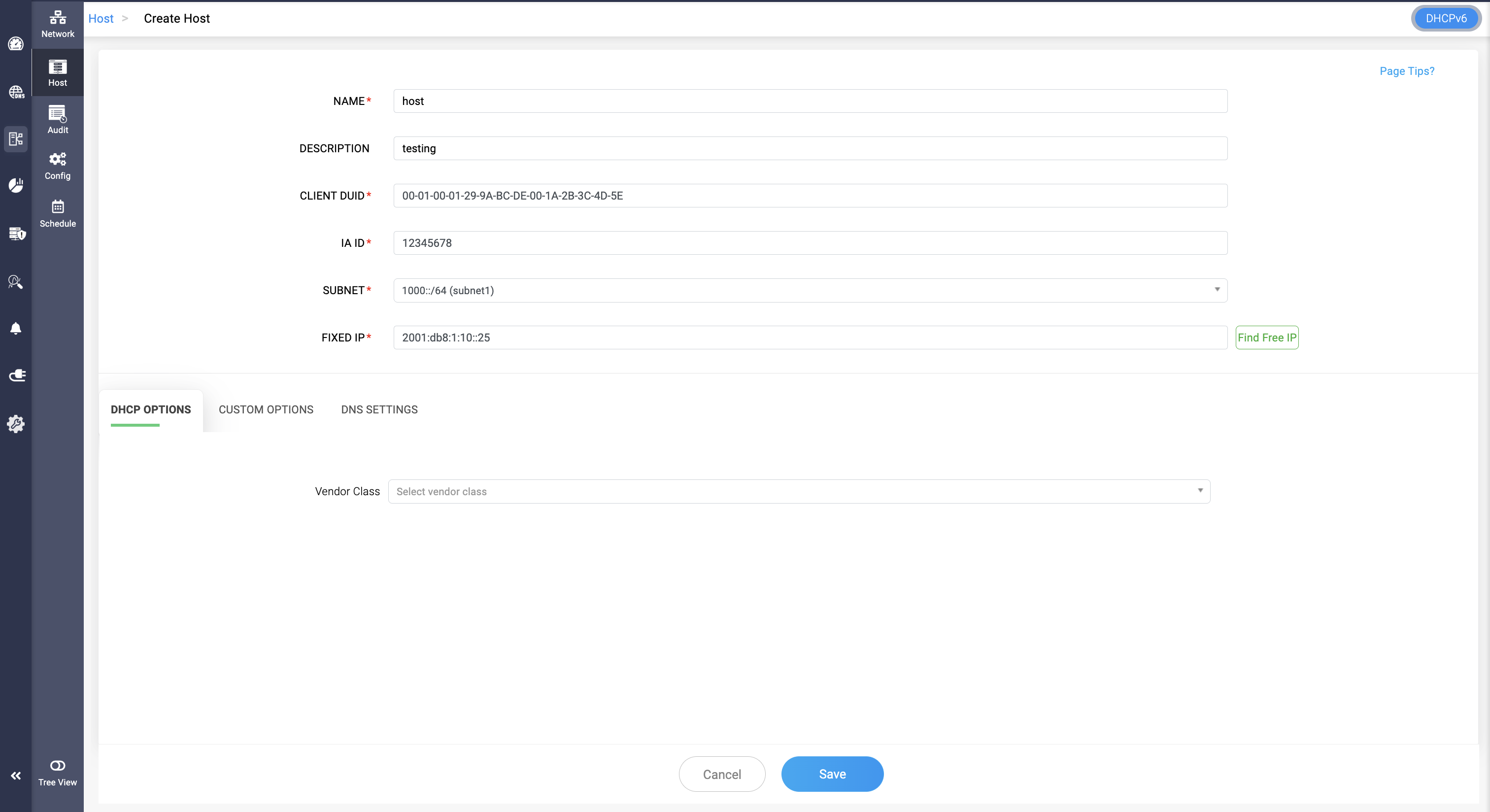Switch to the DNS SETTINGS tab

pyautogui.click(x=379, y=409)
